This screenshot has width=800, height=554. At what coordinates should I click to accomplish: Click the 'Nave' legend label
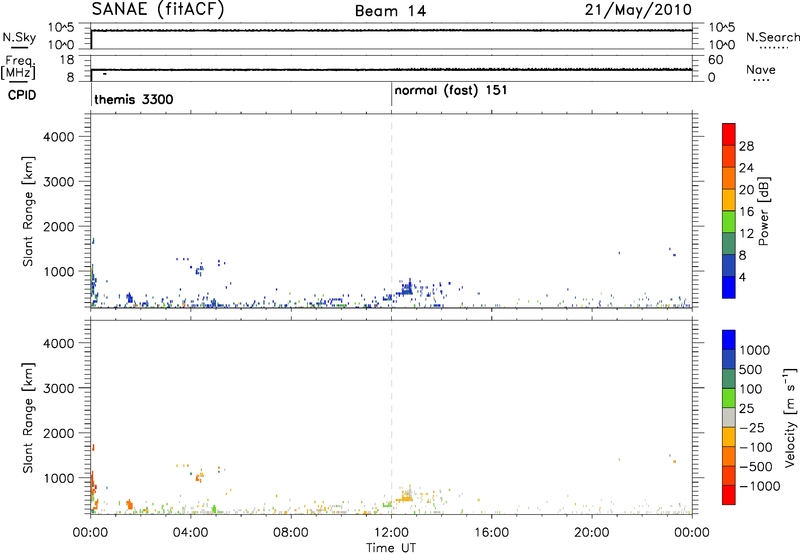click(x=761, y=69)
